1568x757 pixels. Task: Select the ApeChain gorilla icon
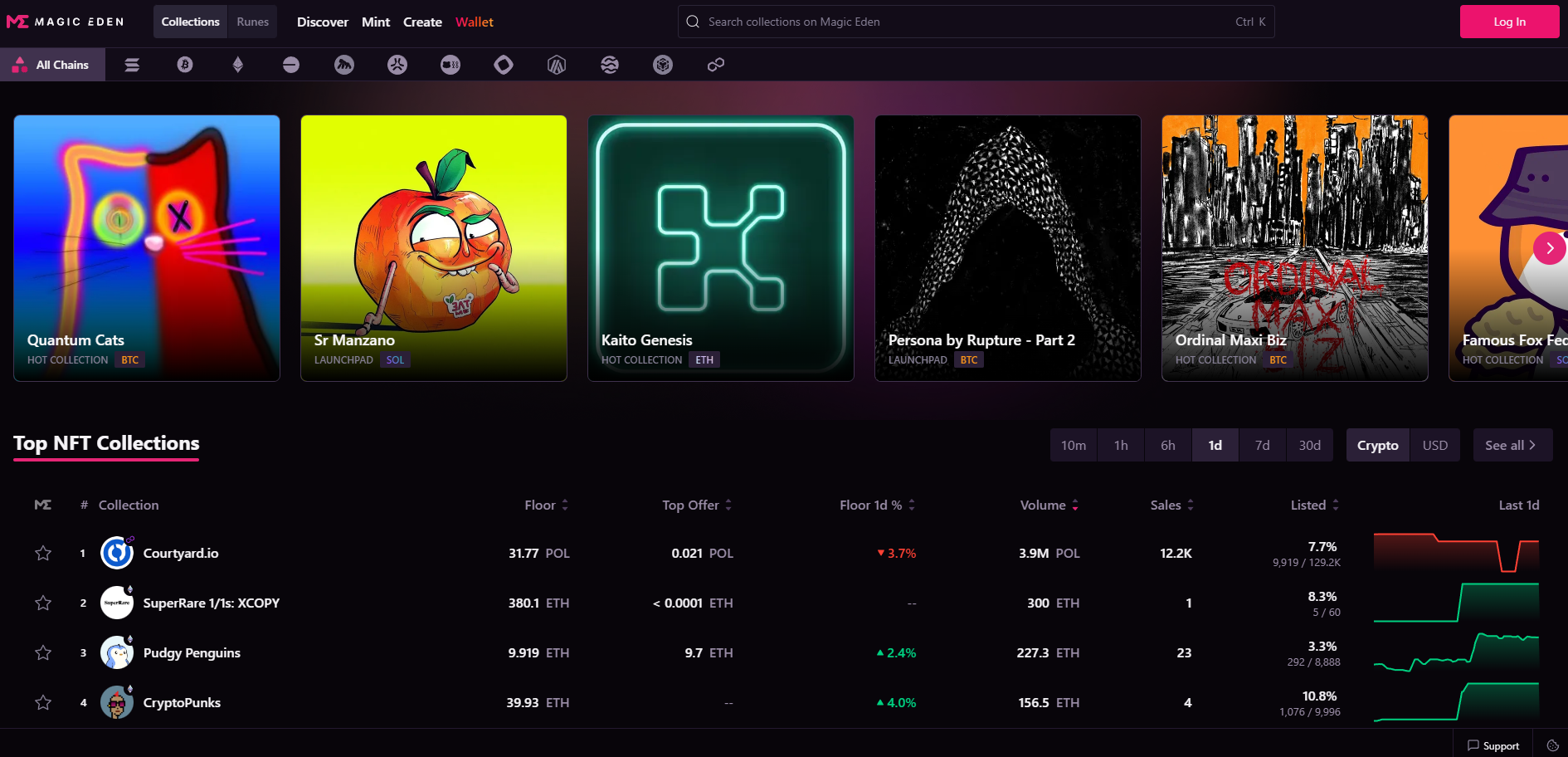tap(344, 65)
